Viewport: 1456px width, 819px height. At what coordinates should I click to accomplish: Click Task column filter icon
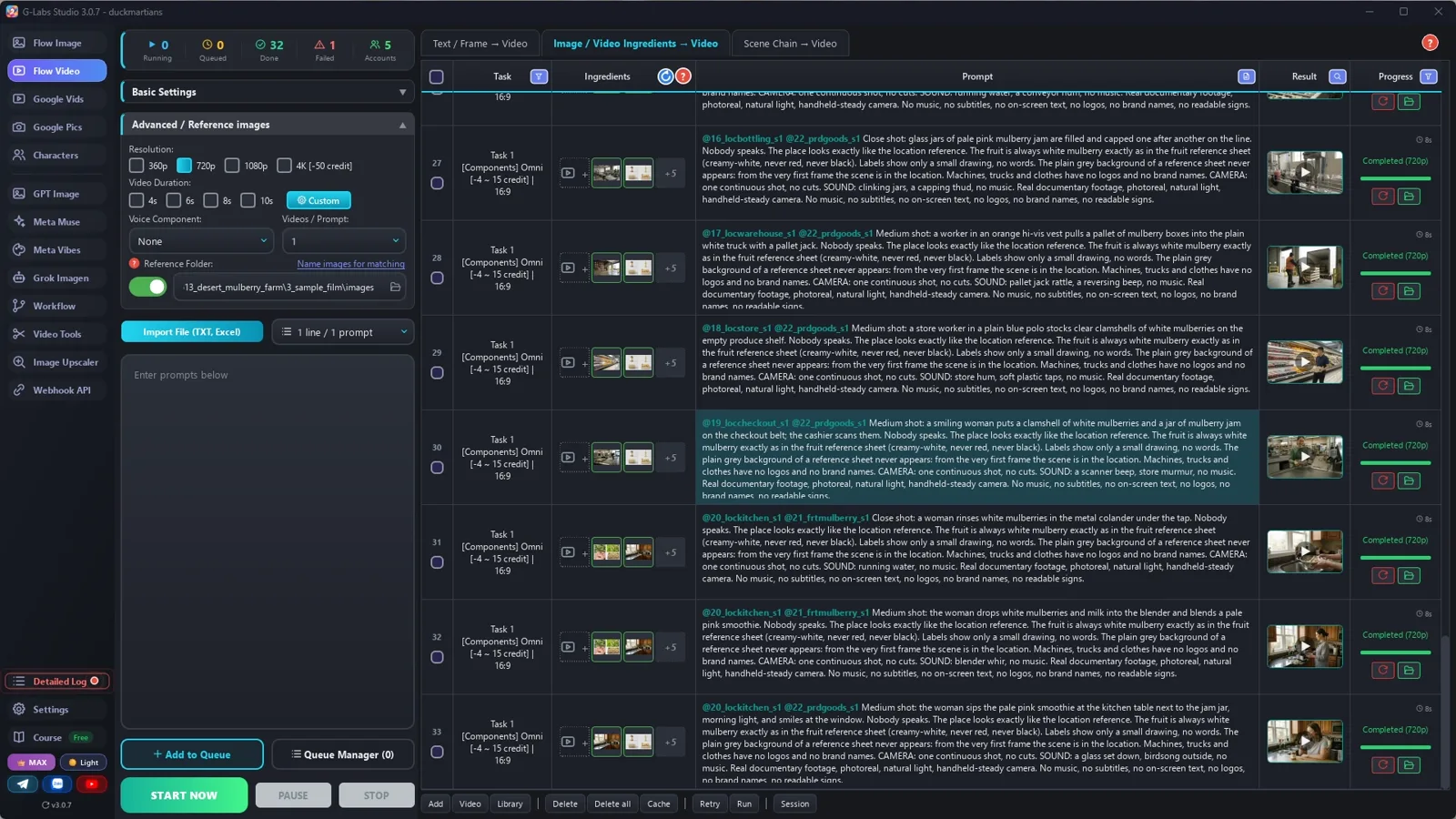coord(539,76)
